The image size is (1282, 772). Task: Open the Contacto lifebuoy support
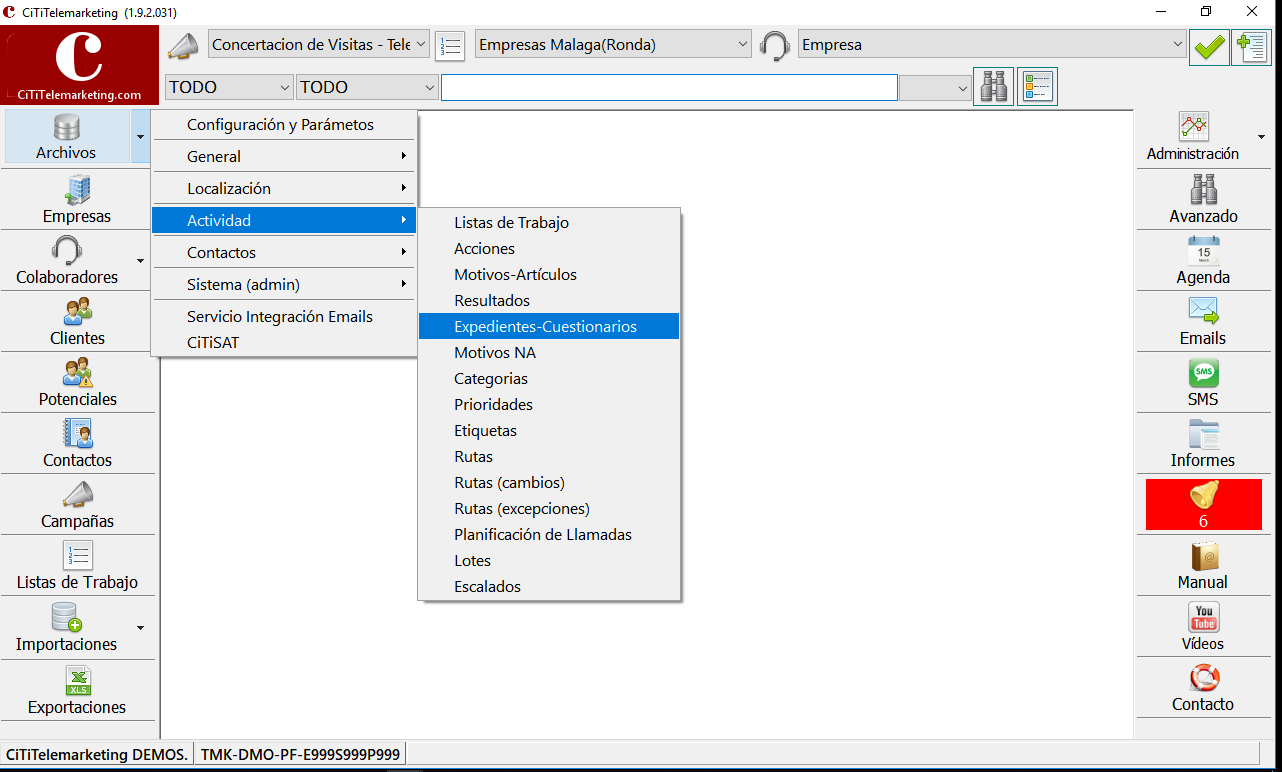pyautogui.click(x=1203, y=689)
